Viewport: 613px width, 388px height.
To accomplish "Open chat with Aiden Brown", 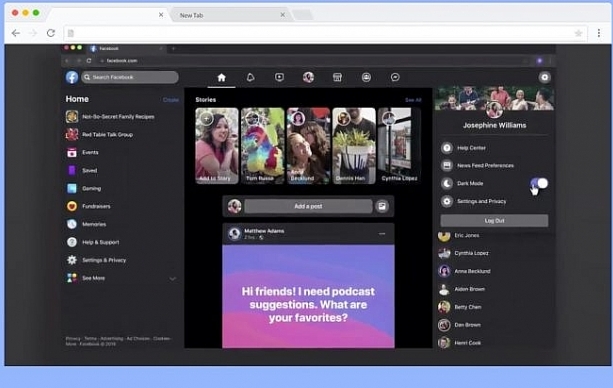I will [x=470, y=289].
